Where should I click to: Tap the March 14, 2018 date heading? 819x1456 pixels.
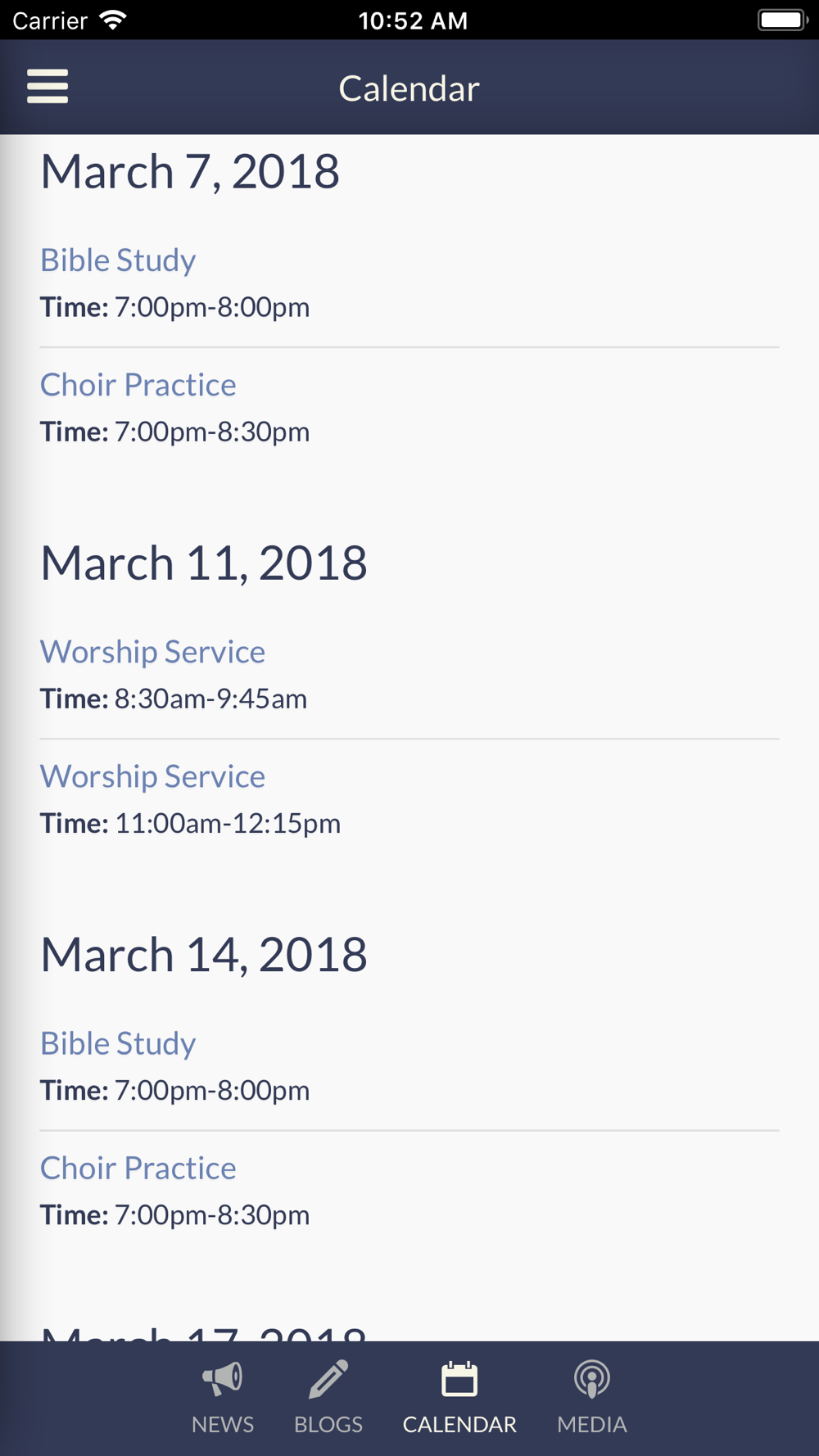tap(204, 956)
